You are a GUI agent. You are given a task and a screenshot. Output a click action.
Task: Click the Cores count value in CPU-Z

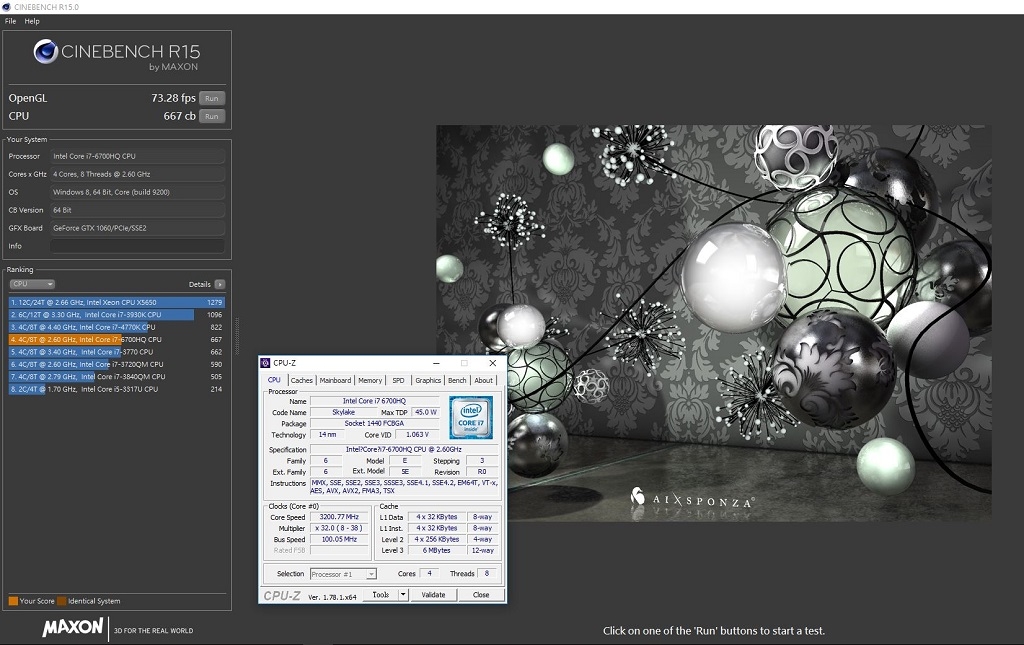pos(429,573)
